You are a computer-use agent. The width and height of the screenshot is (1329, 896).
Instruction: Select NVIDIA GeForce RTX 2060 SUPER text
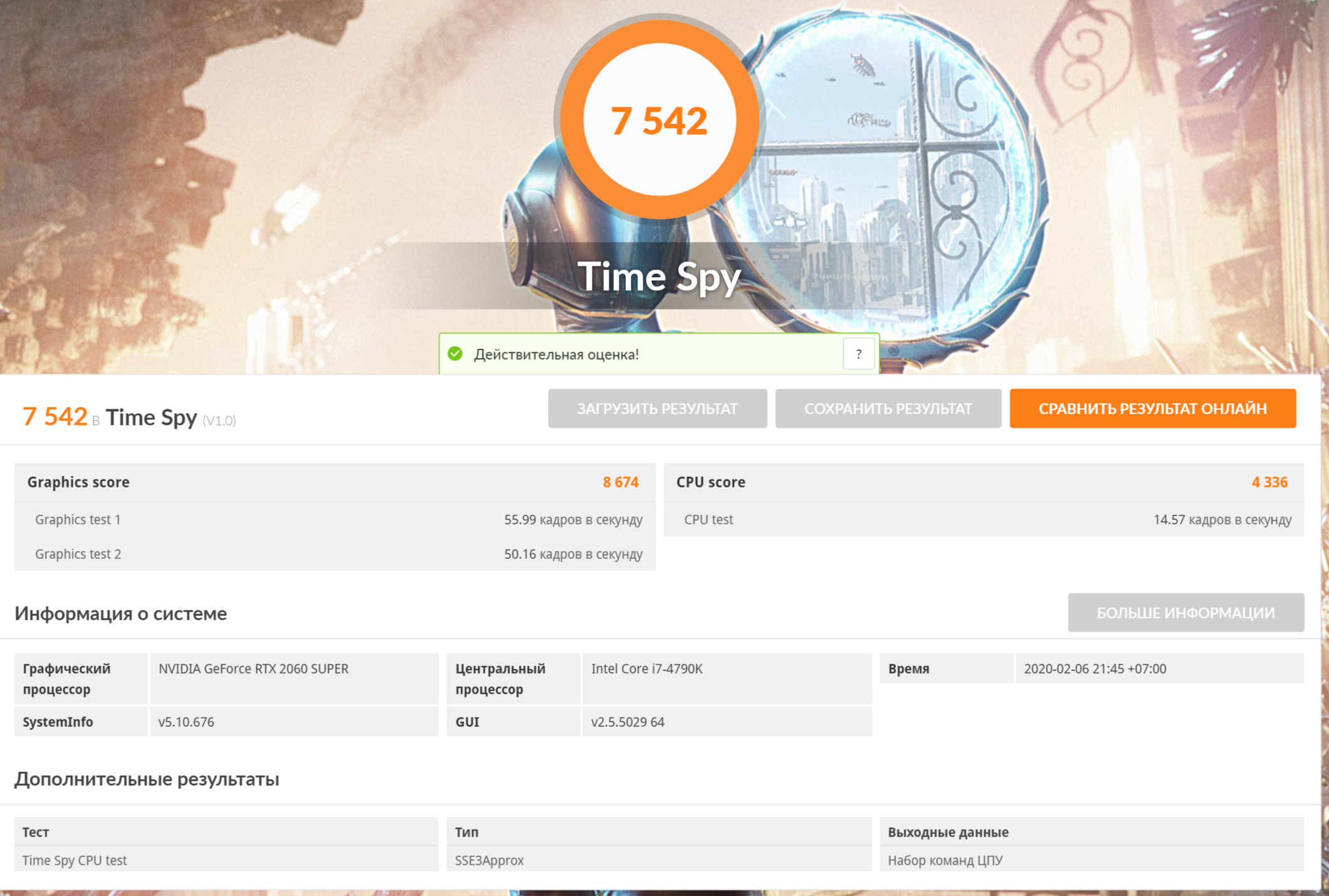tap(253, 669)
